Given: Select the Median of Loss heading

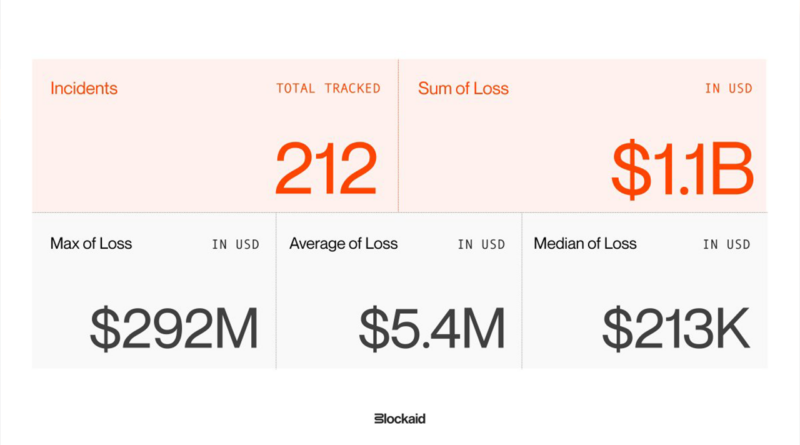Looking at the screenshot, I should (585, 243).
